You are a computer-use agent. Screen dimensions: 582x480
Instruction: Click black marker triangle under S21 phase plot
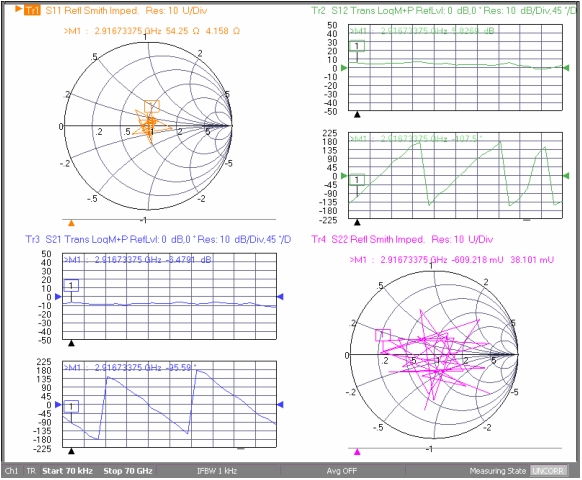[x=71, y=451]
